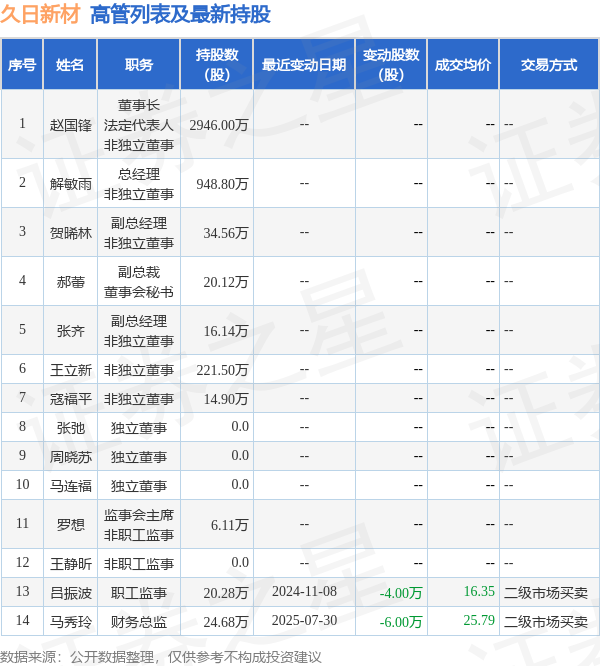Click the 独立董事 cell for 张弛

coord(139,428)
